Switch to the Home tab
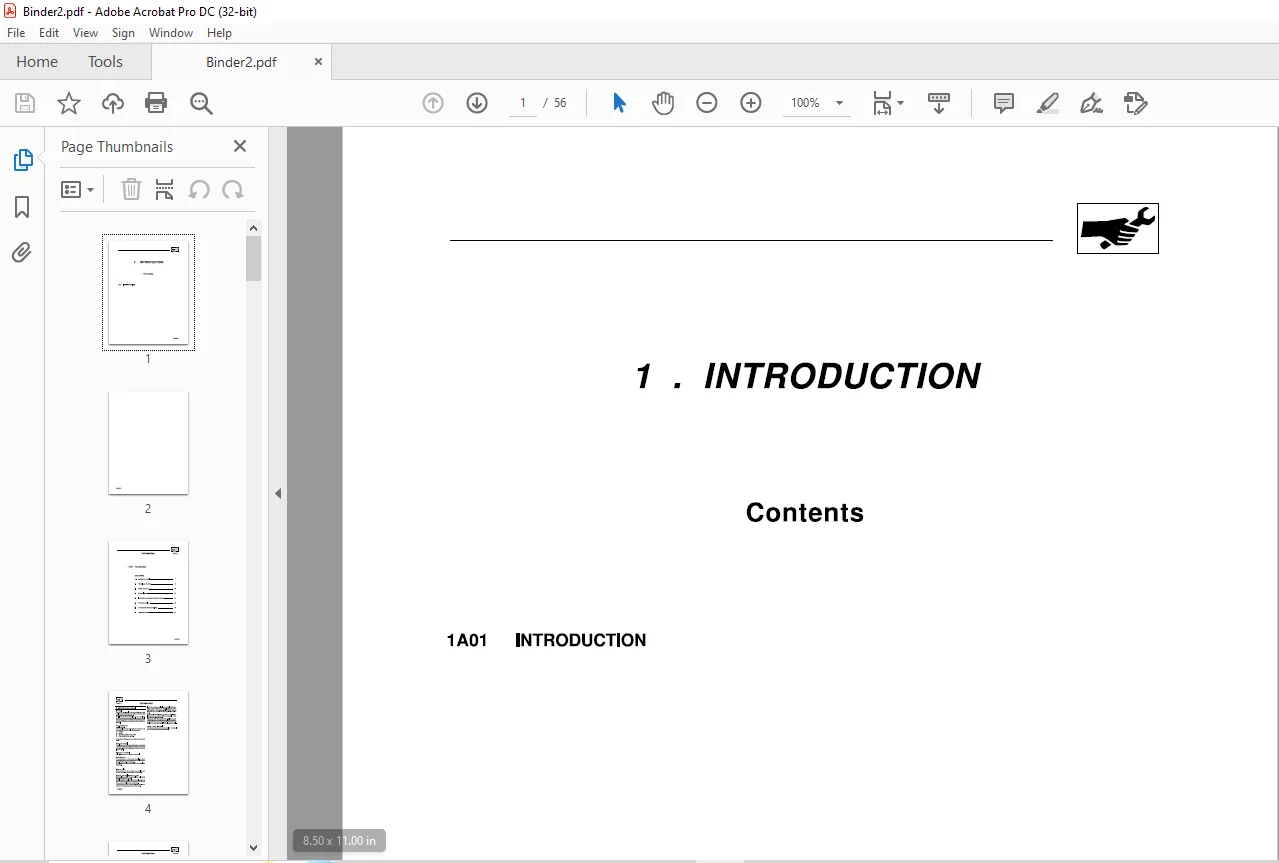Image resolution: width=1279 pixels, height=863 pixels. 37,62
